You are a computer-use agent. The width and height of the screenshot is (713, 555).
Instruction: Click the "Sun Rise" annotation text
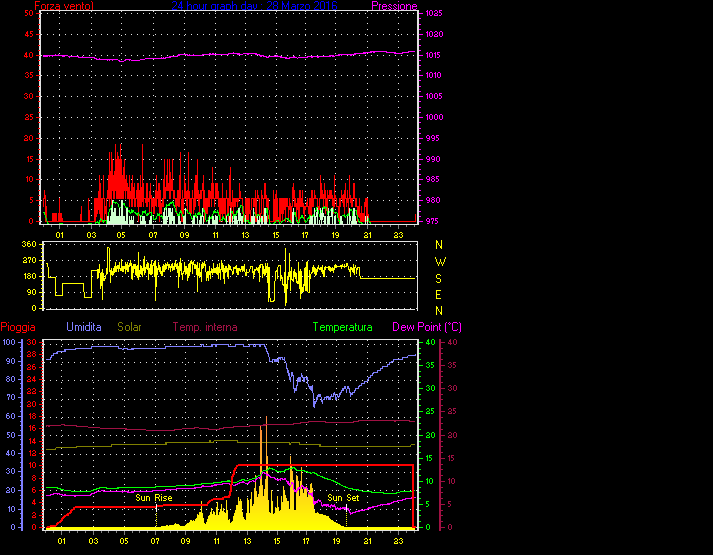[x=154, y=498]
